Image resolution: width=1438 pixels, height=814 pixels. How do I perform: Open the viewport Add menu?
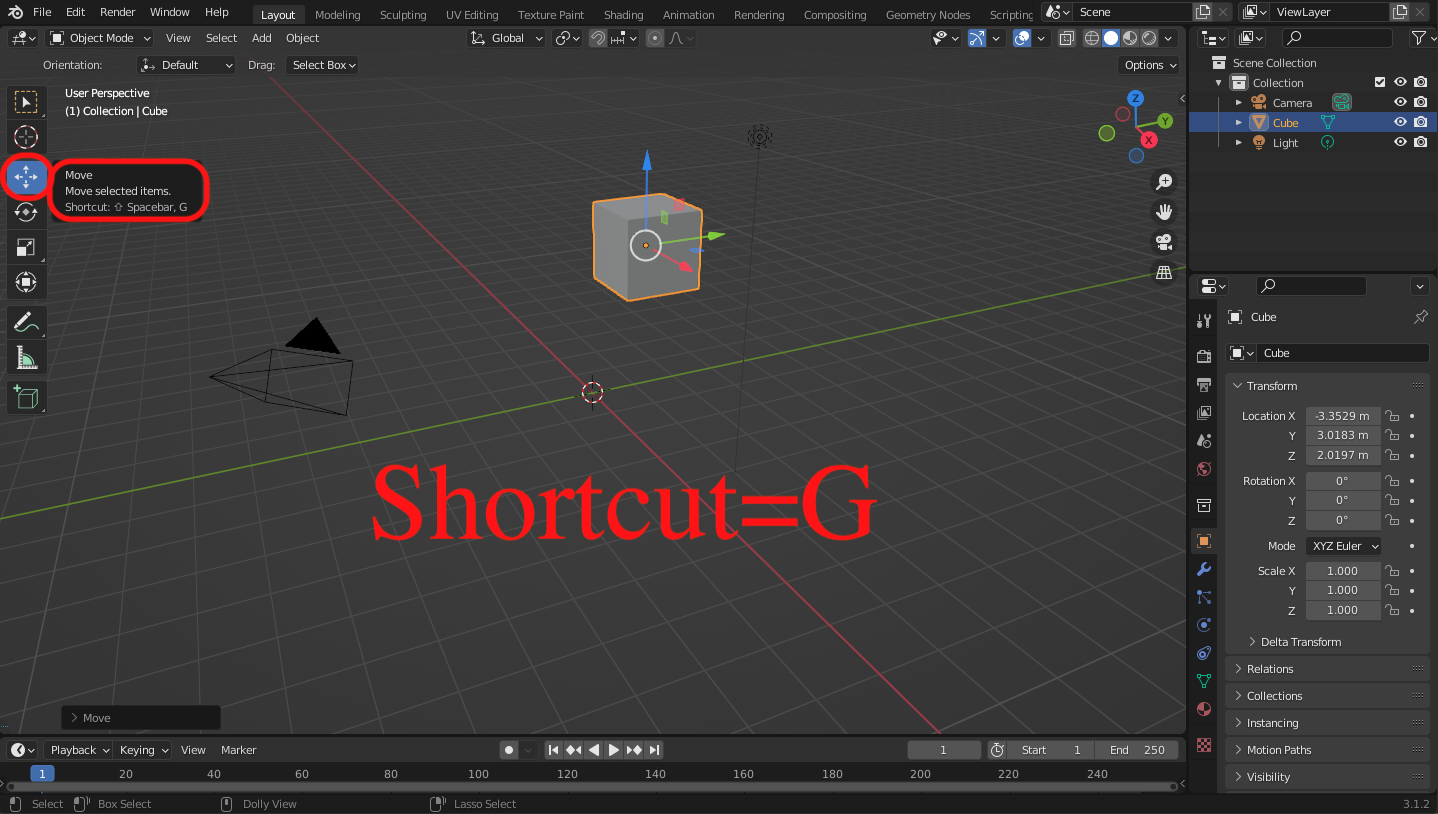tap(262, 38)
